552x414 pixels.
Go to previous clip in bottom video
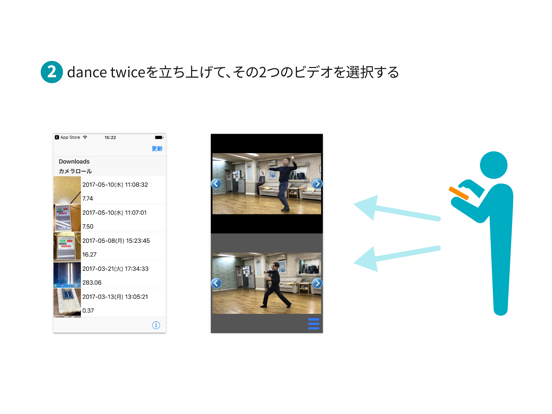point(216,283)
